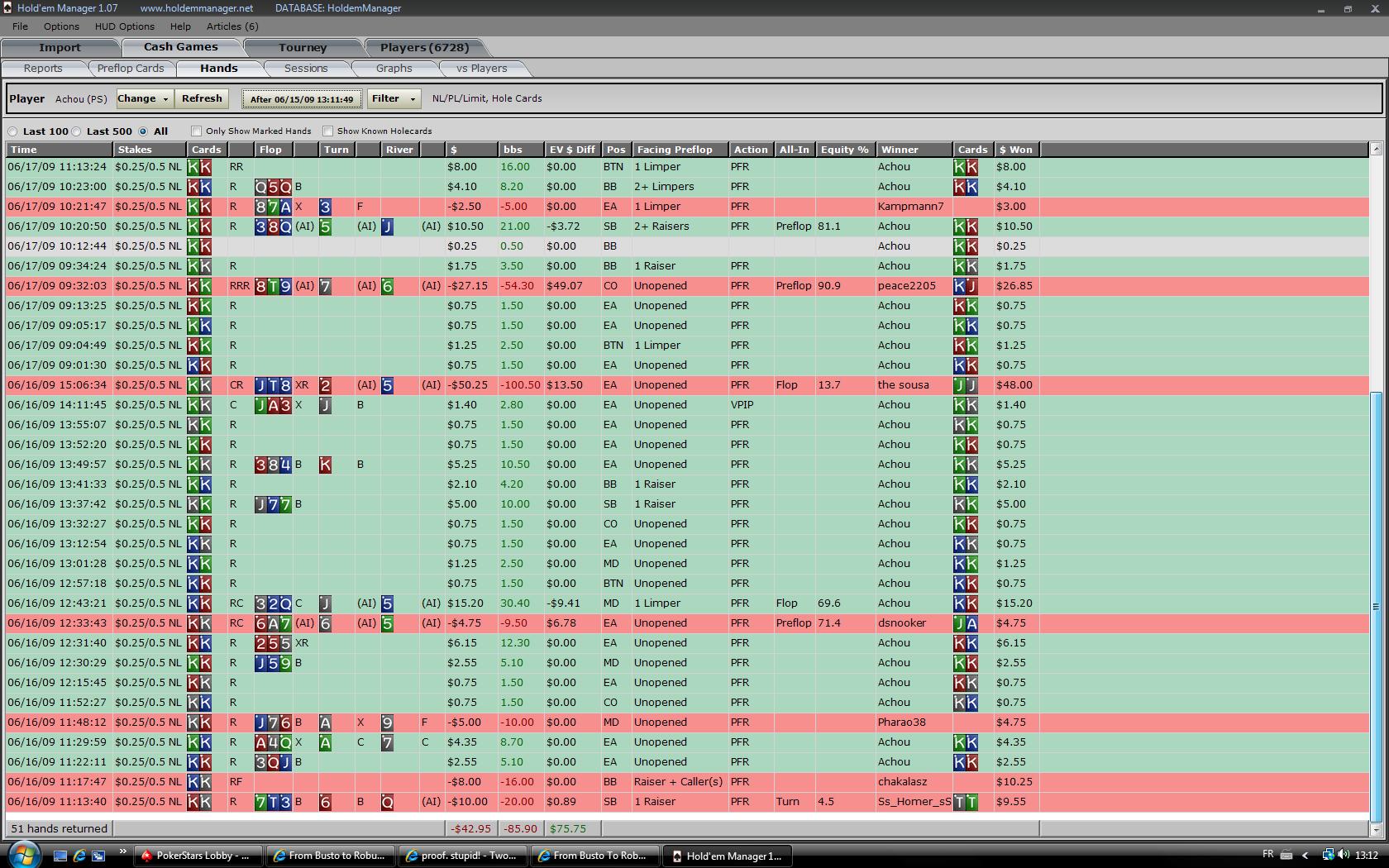Click the Switch between windows quick launch icon
Image resolution: width=1389 pixels, height=868 pixels.
(98, 856)
